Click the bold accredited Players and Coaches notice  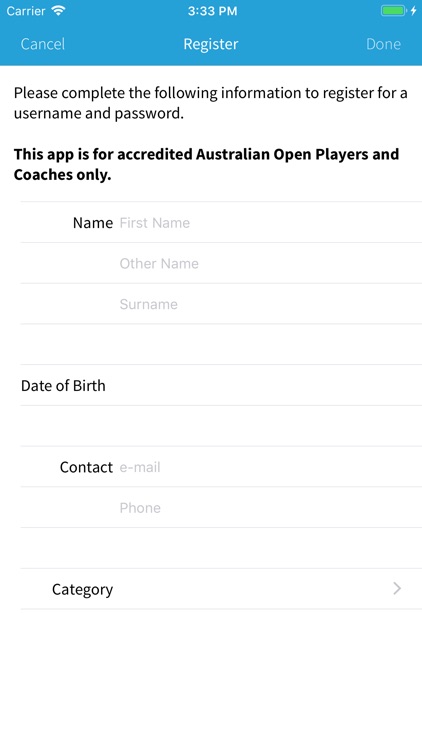click(206, 164)
